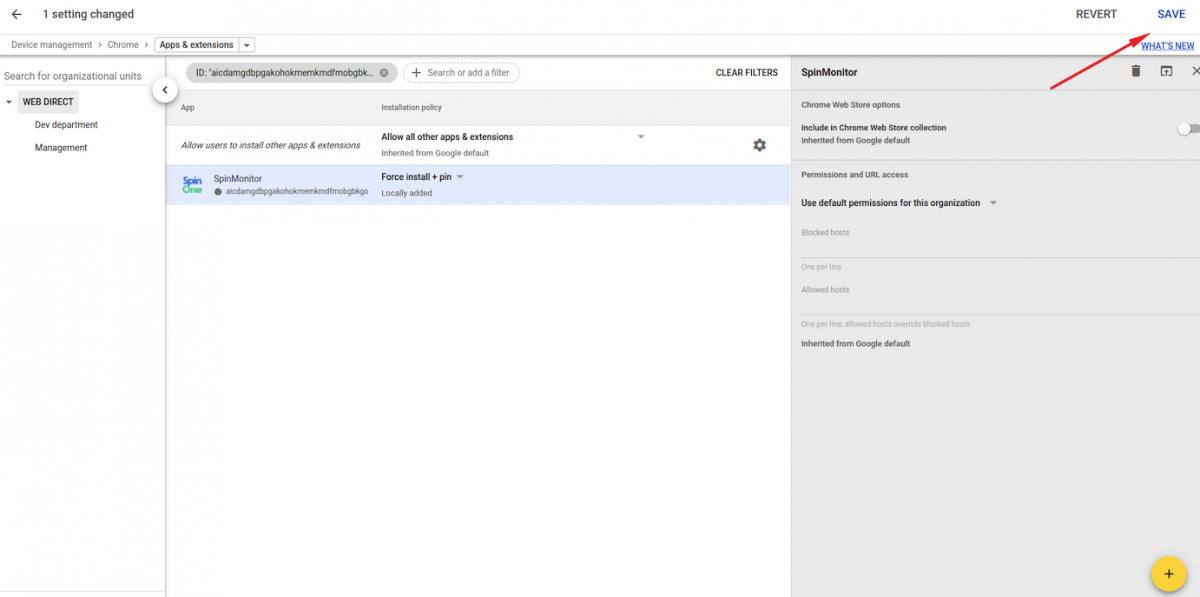Collapse the WEB DIRECT tree node
Screen dimensions: 1200x597
[x=9, y=102]
